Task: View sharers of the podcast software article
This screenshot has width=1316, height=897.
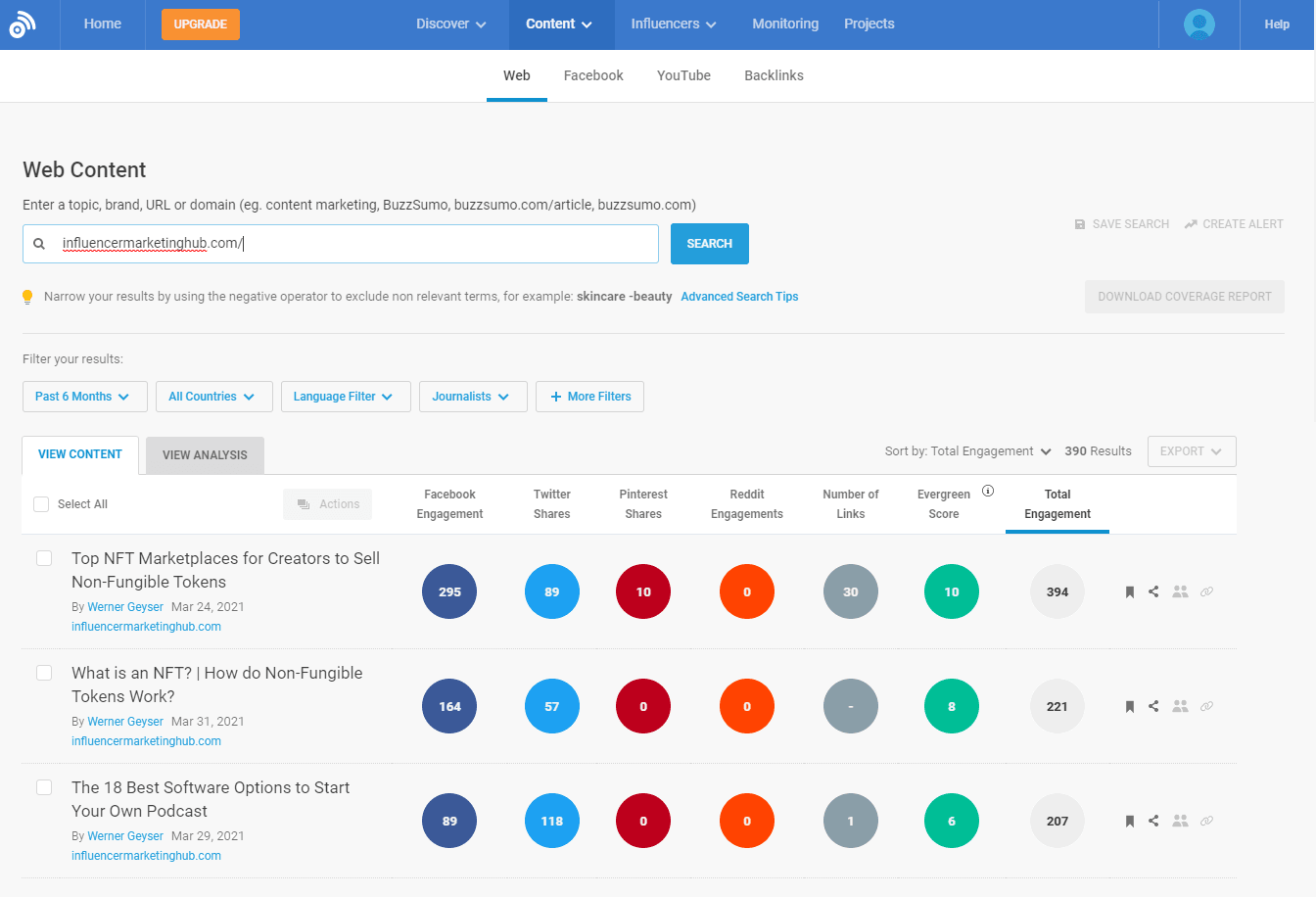Action: [1180, 821]
